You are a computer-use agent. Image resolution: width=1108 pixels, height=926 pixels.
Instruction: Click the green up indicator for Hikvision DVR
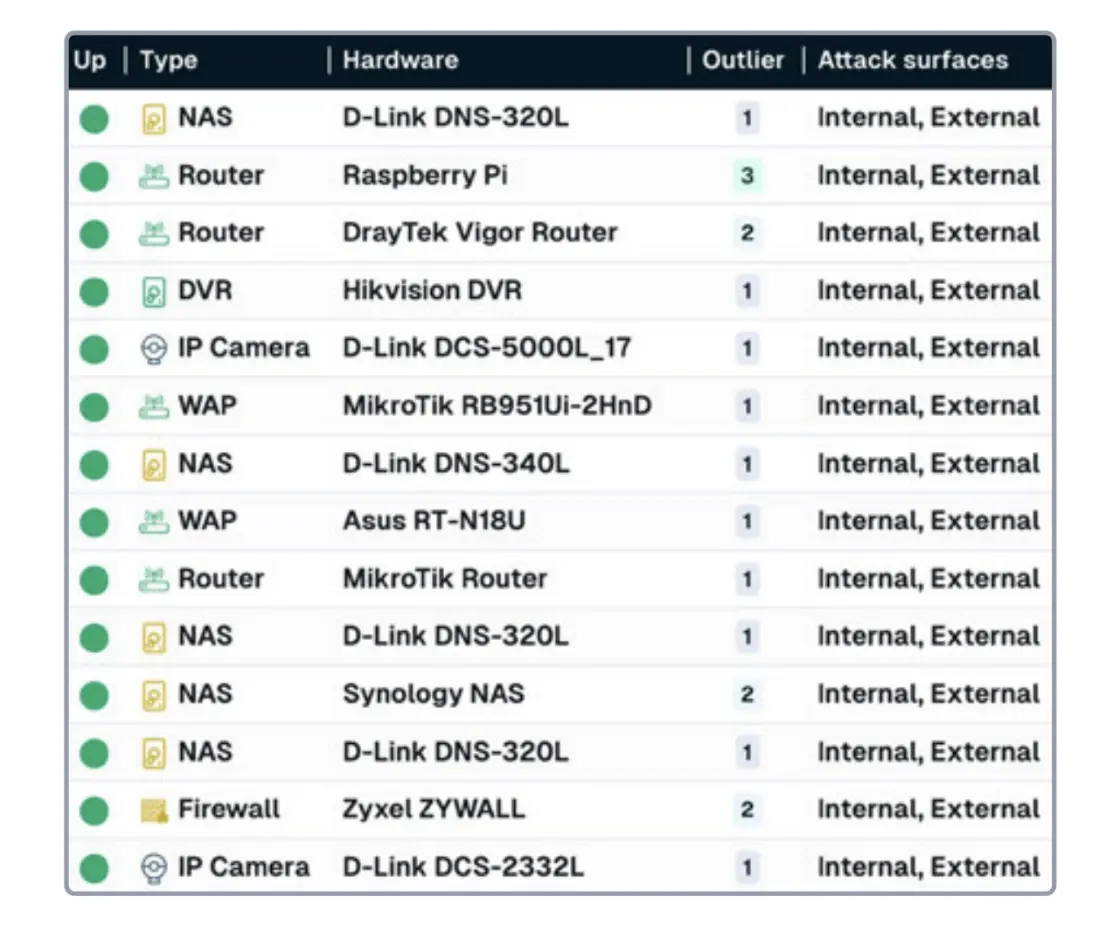[x=94, y=292]
